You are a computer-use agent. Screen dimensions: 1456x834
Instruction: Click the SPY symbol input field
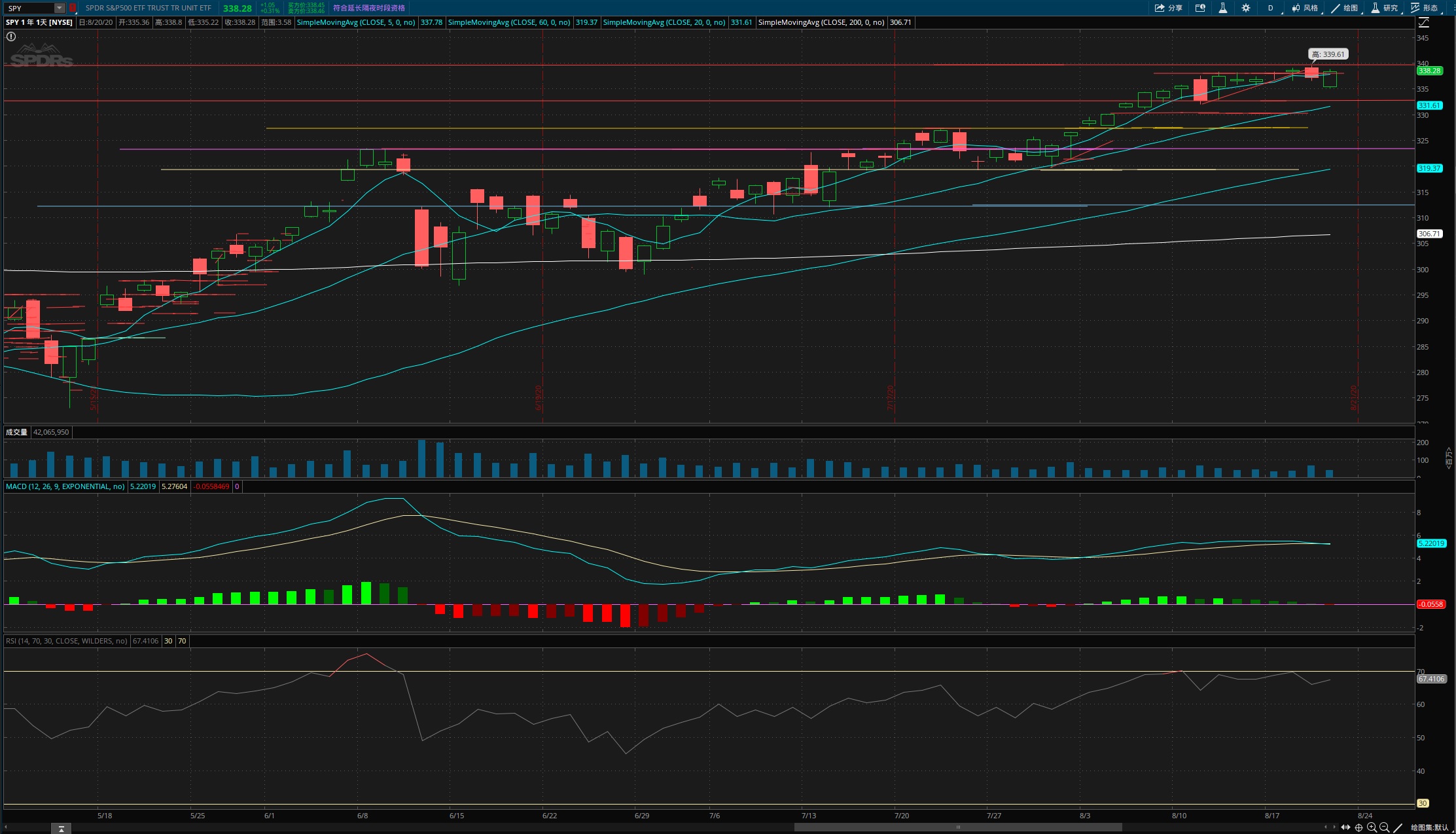[x=29, y=8]
